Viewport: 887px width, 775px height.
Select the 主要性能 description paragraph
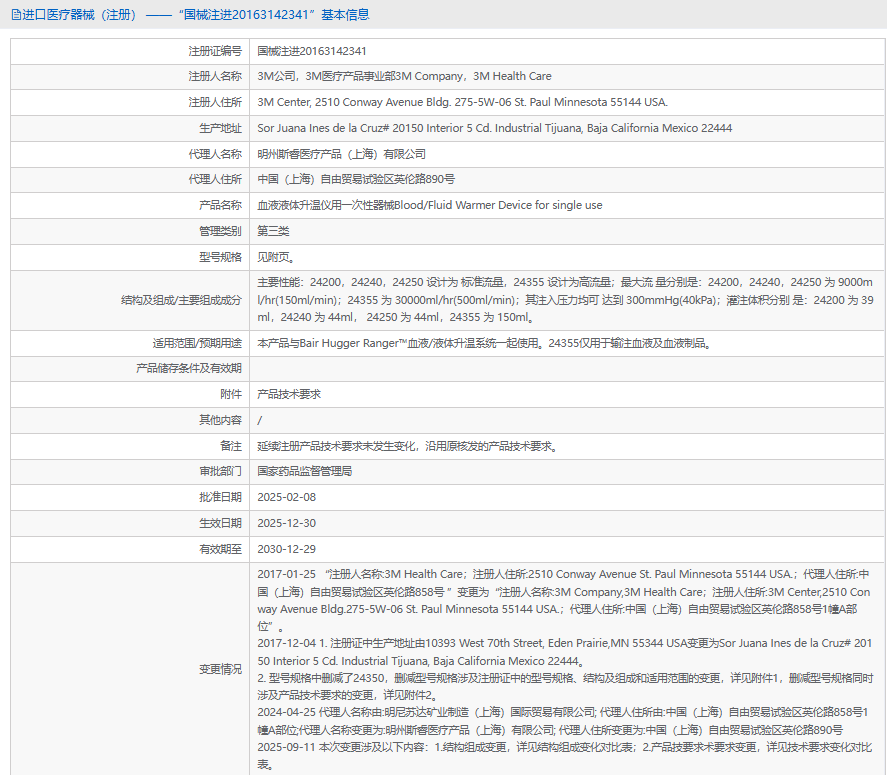click(565, 300)
